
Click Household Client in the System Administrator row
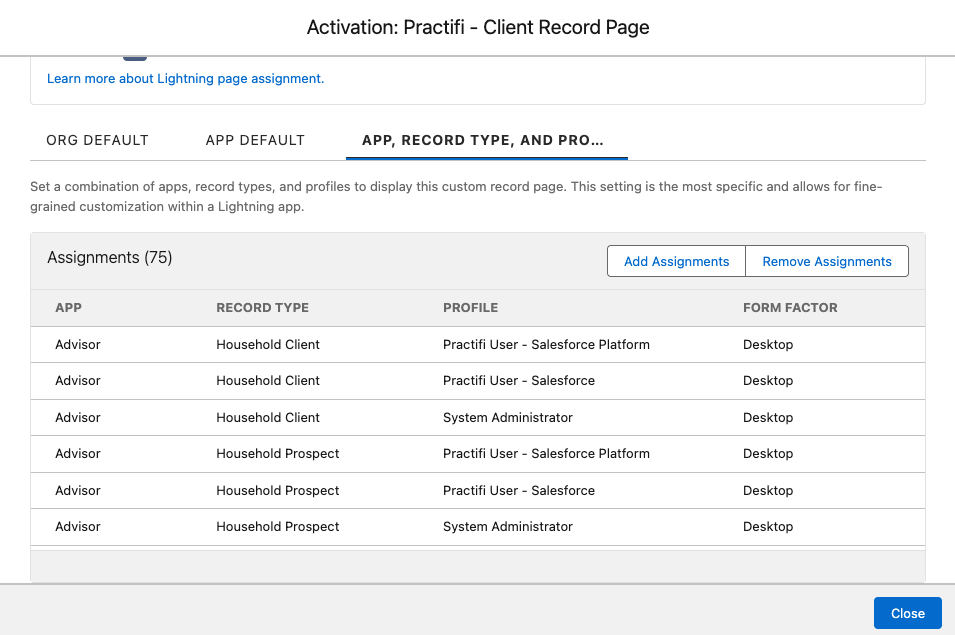268,418
